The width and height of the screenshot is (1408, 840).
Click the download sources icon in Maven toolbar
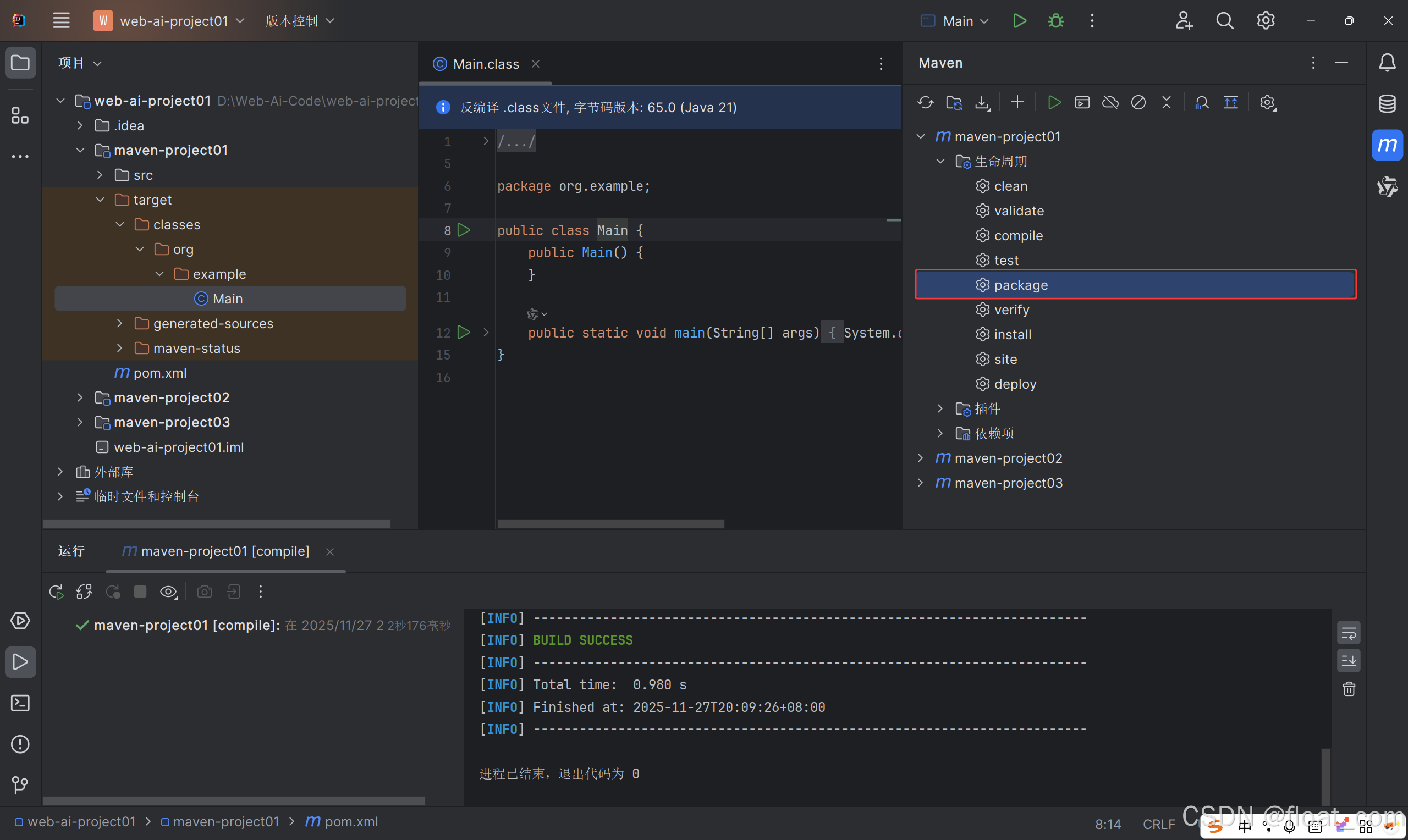(x=982, y=102)
